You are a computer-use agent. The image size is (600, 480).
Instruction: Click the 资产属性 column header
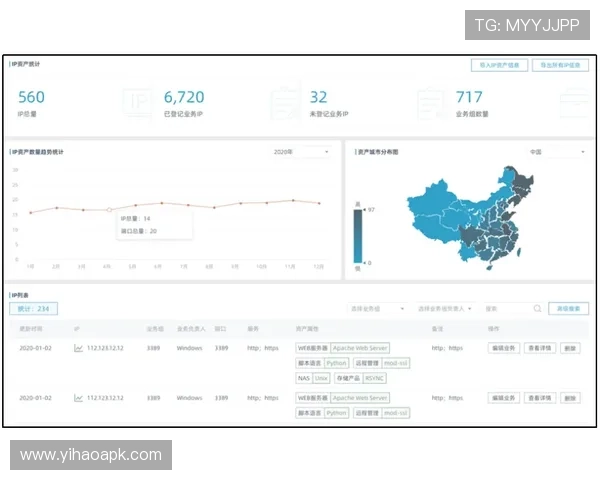(307, 329)
